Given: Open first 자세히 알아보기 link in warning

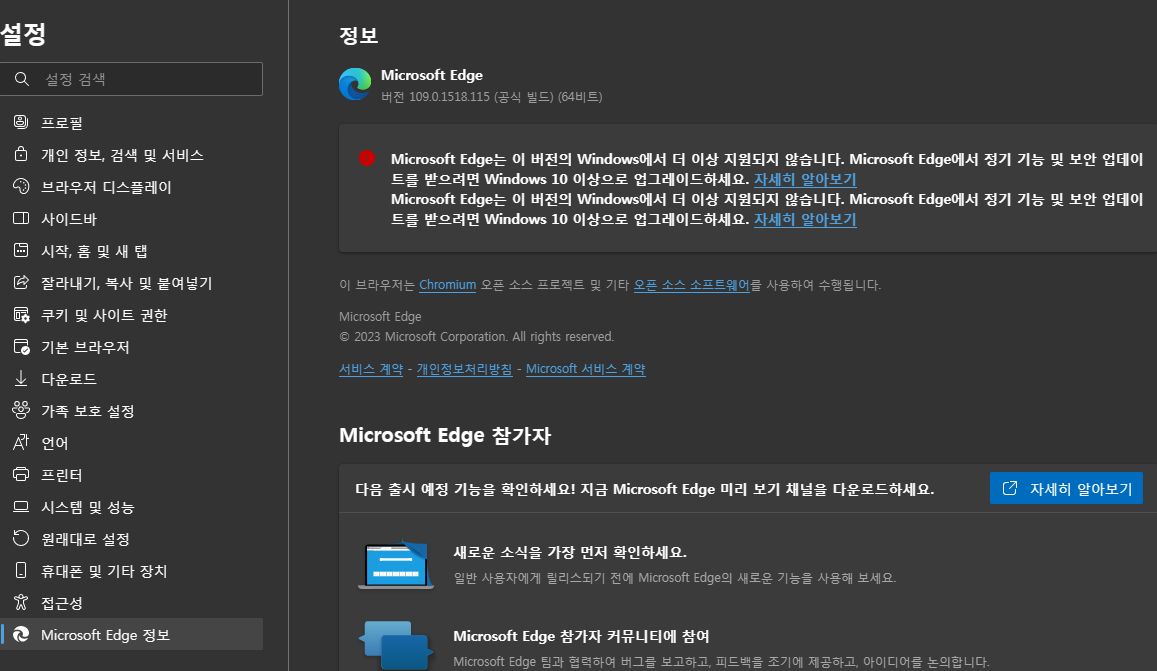Looking at the screenshot, I should pyautogui.click(x=805, y=179).
